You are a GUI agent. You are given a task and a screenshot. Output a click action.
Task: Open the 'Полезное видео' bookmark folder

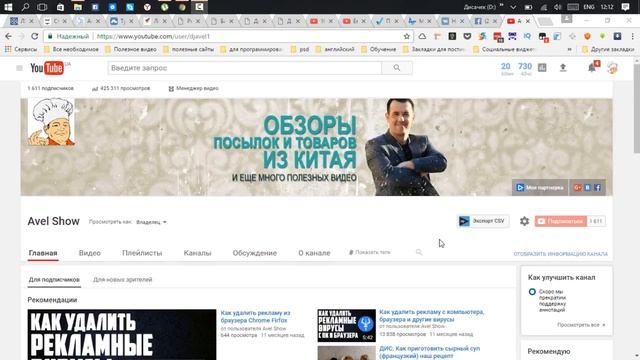coord(131,49)
